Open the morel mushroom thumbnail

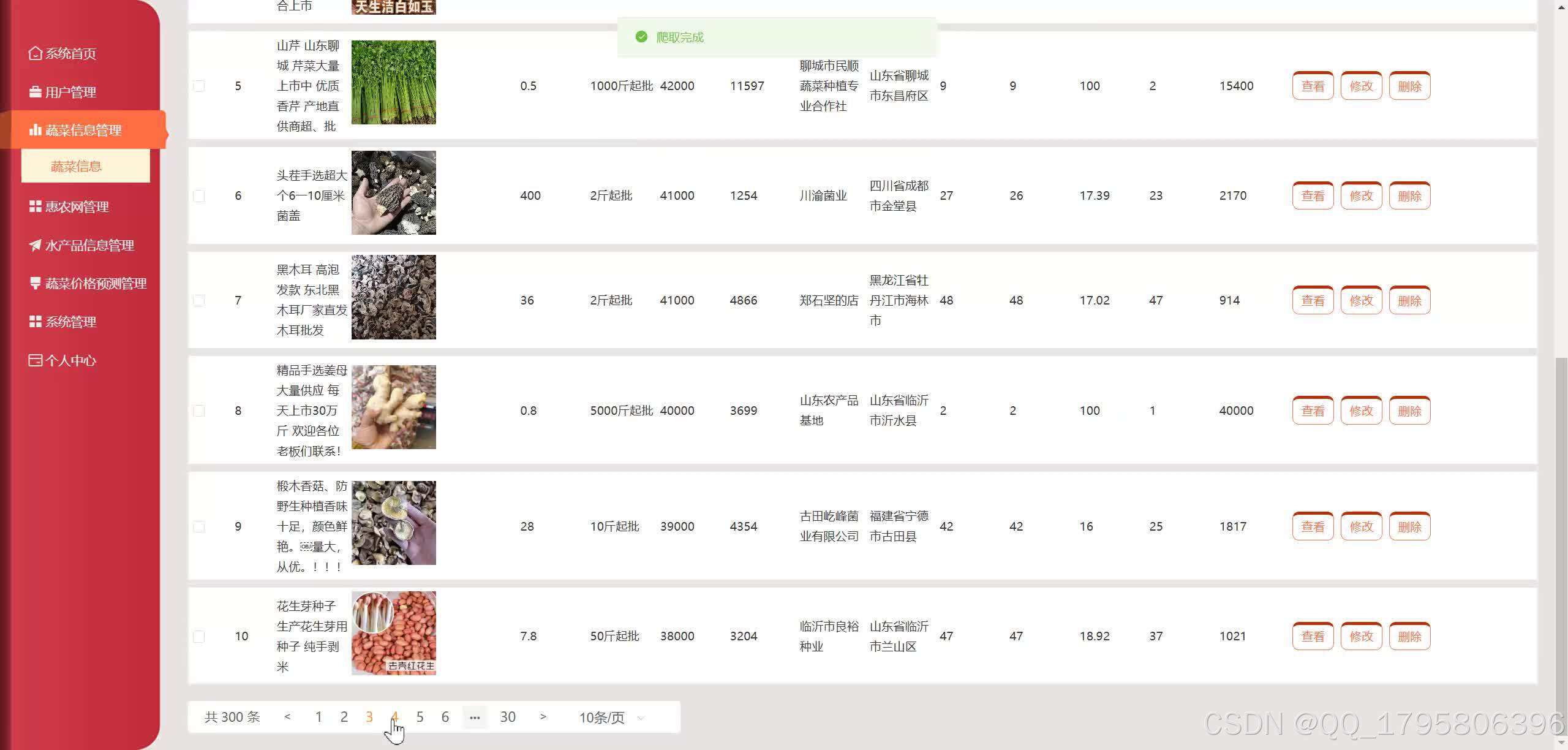tap(394, 192)
